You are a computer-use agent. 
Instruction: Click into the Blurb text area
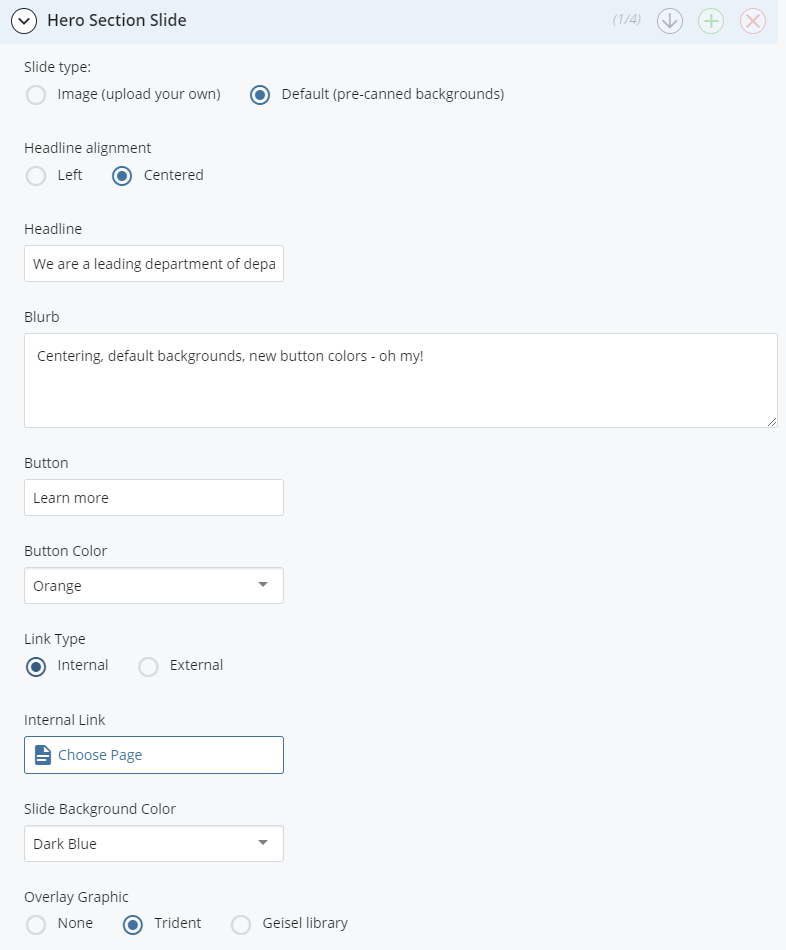(x=401, y=380)
